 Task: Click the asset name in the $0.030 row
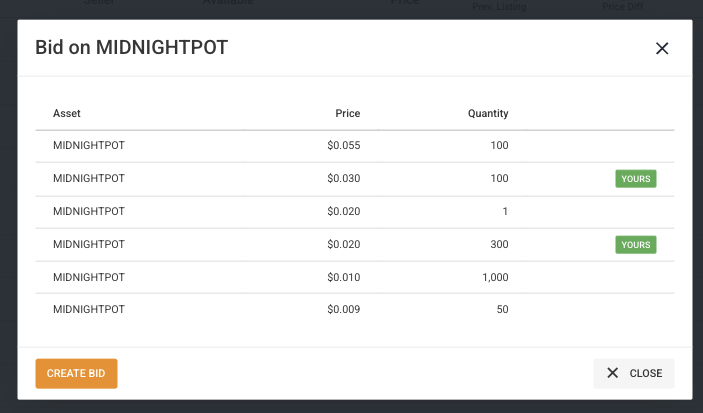(x=89, y=178)
